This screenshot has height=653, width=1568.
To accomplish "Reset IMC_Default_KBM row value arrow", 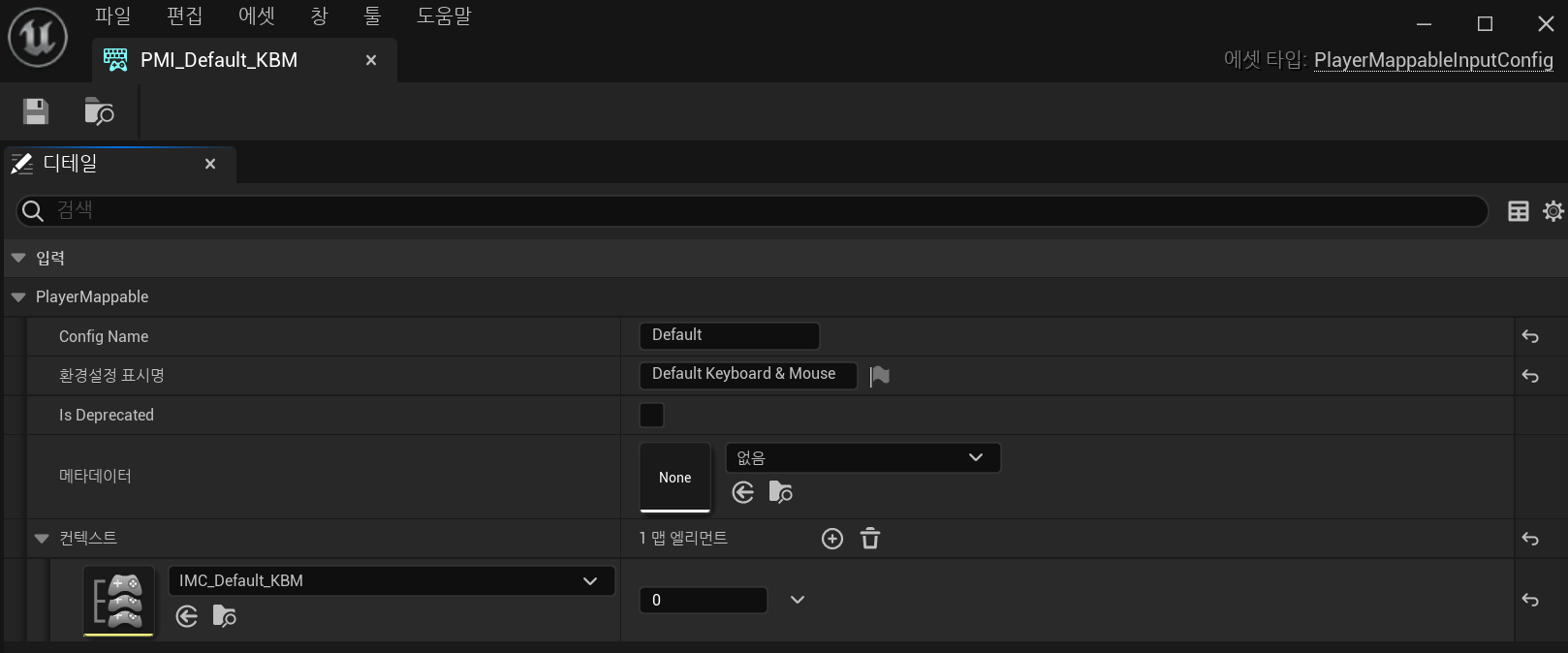I will (x=1530, y=600).
